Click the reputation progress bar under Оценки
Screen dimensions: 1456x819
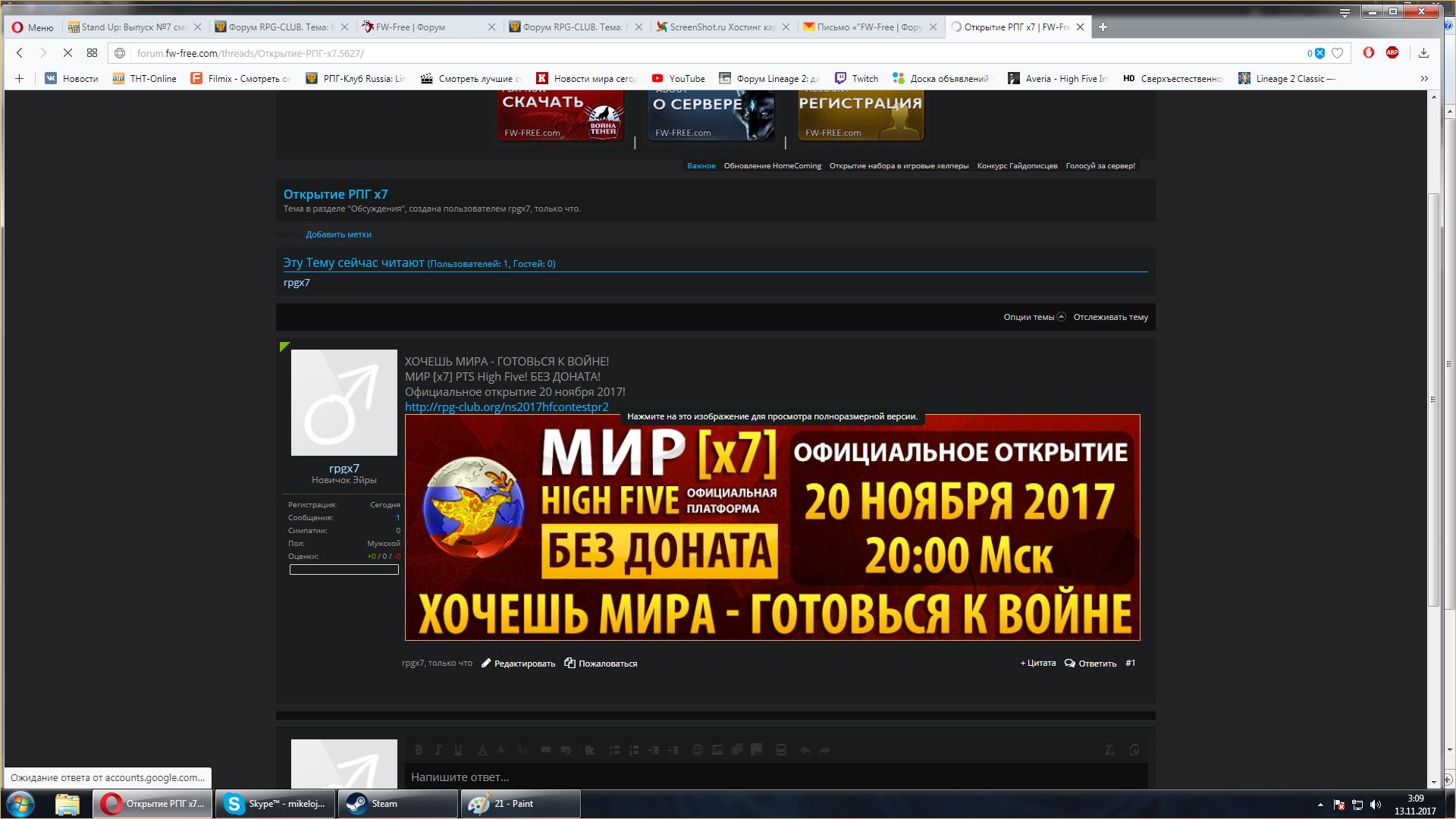[x=344, y=570]
